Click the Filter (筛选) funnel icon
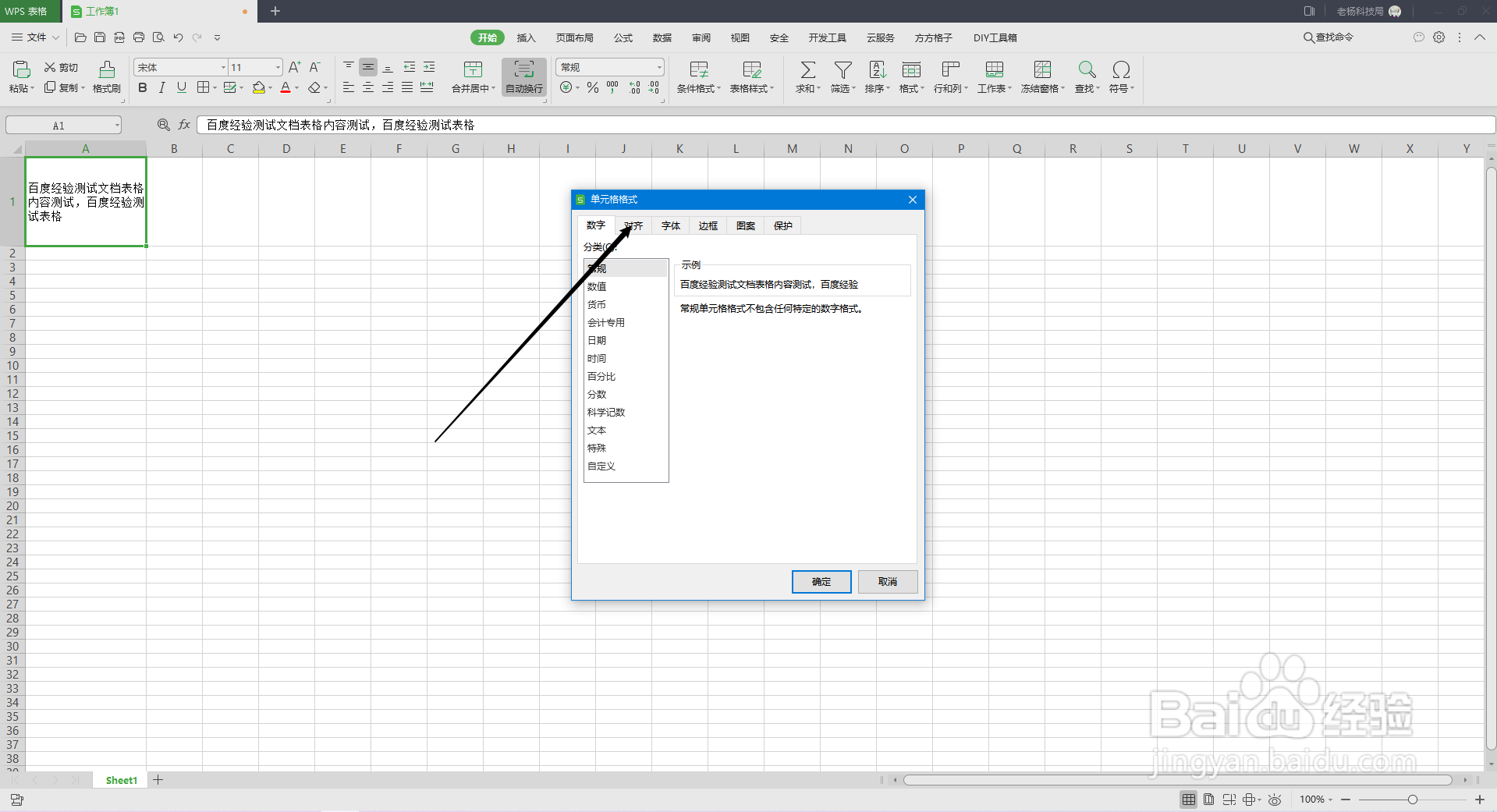Image resolution: width=1497 pixels, height=812 pixels. click(x=843, y=69)
